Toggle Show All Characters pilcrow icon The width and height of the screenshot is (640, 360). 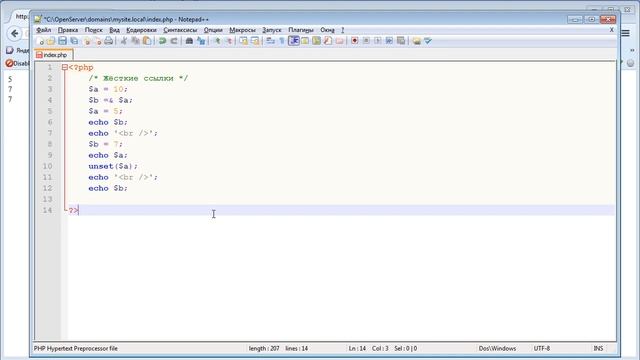click(282, 41)
